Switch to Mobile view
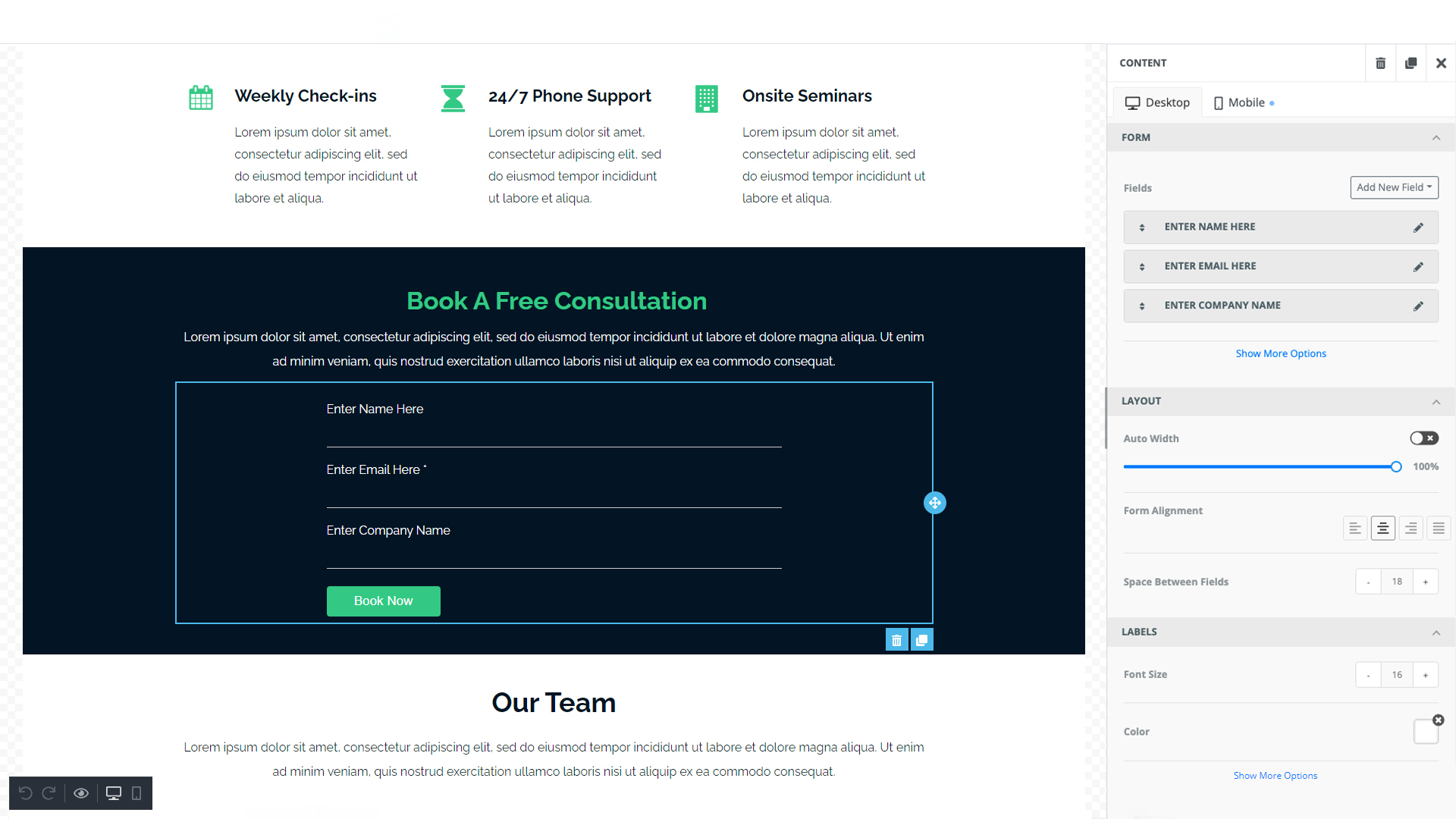The width and height of the screenshot is (1456, 819). pyautogui.click(x=1244, y=102)
